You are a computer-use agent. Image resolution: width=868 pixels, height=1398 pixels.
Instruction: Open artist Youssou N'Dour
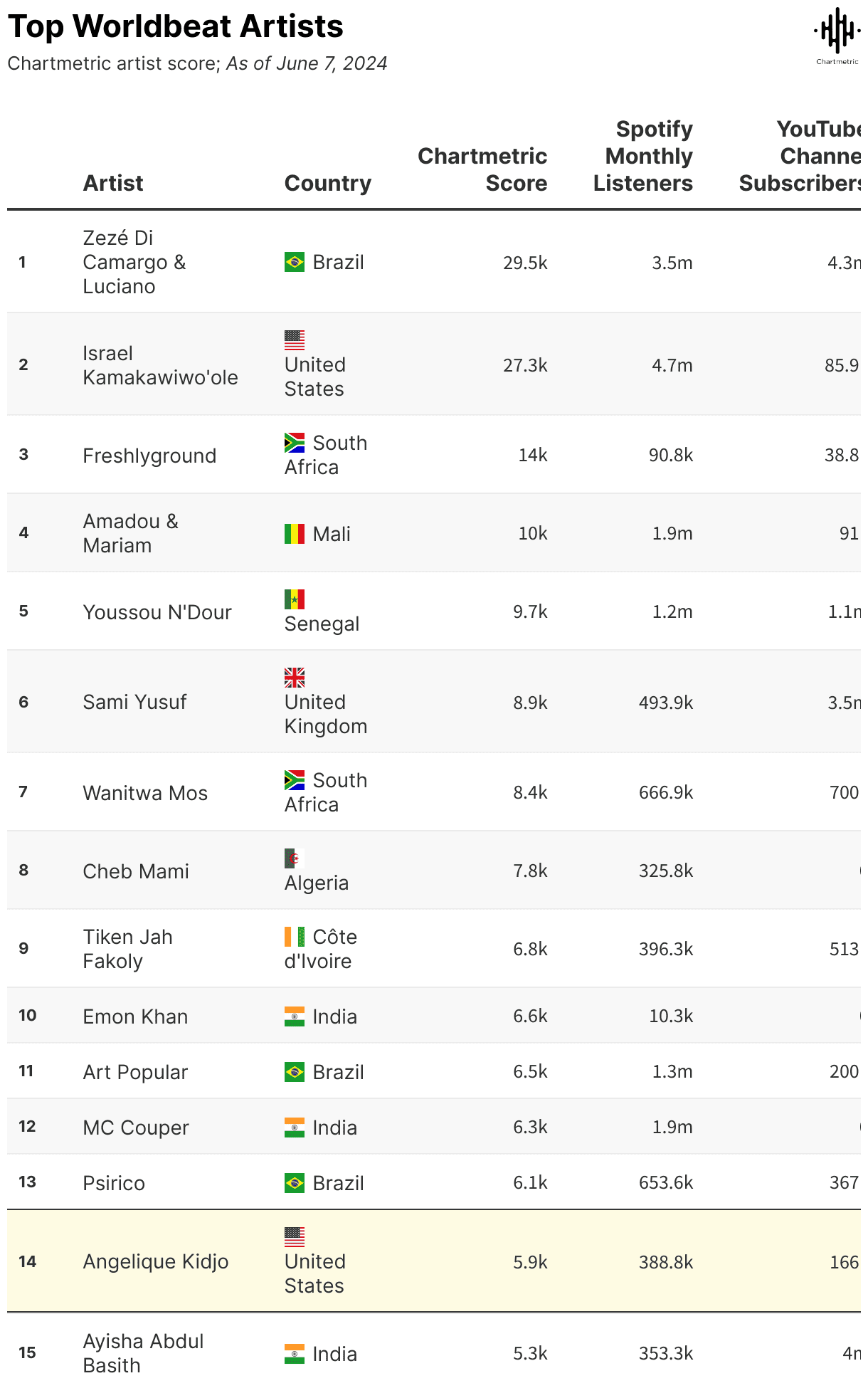(157, 612)
